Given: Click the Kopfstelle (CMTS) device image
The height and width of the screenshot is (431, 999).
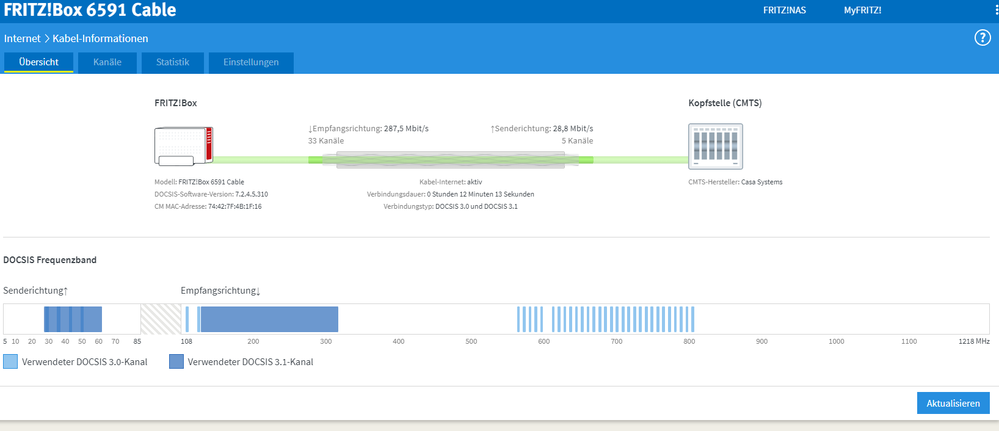Looking at the screenshot, I should 714,147.
